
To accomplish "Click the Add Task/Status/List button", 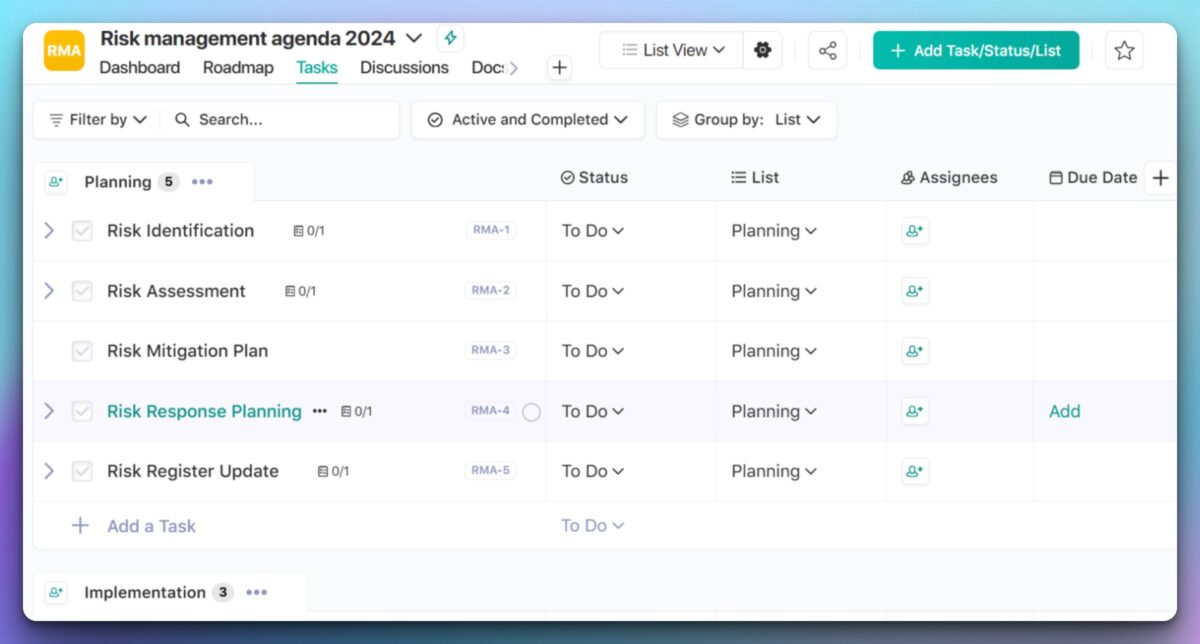I will point(976,49).
